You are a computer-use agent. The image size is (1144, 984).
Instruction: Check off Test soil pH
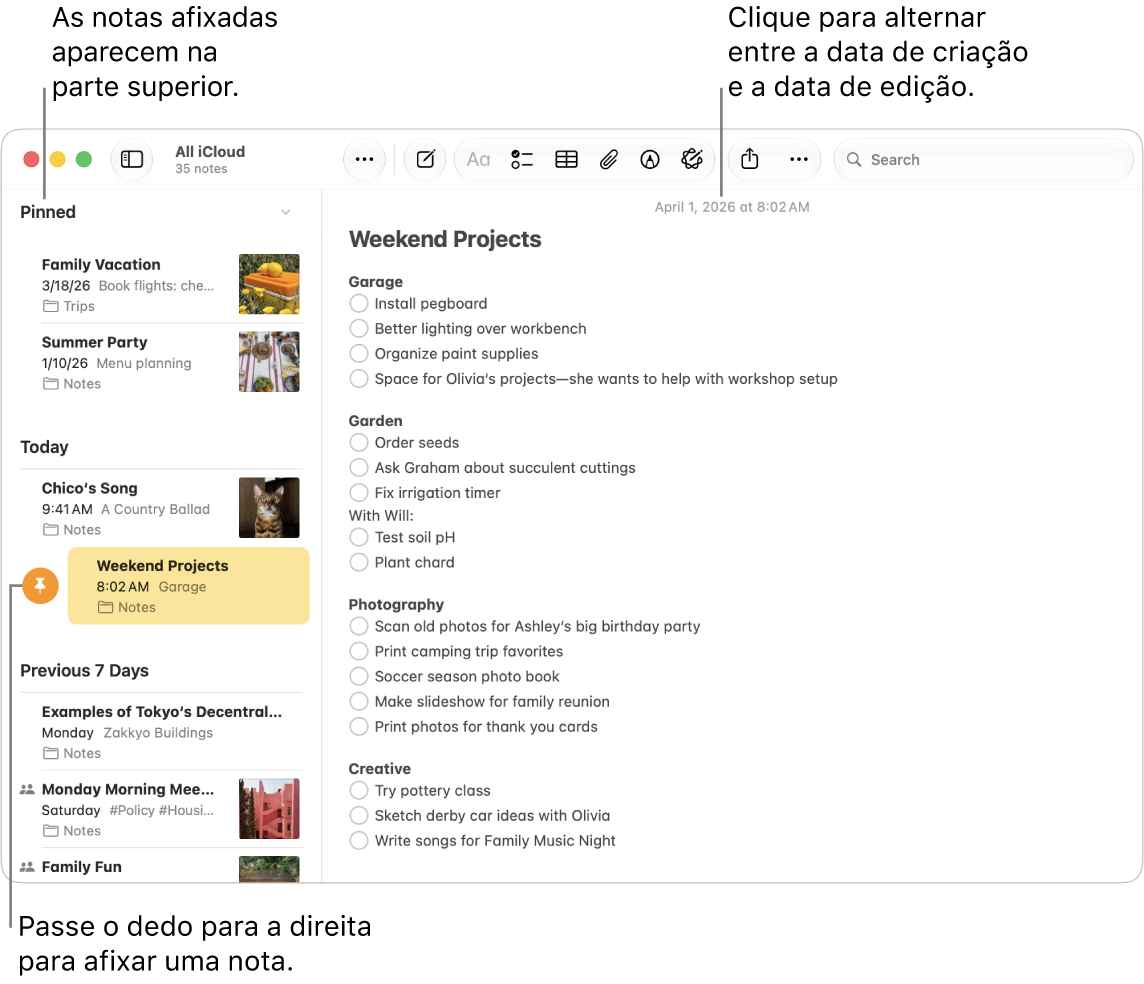(x=358, y=538)
